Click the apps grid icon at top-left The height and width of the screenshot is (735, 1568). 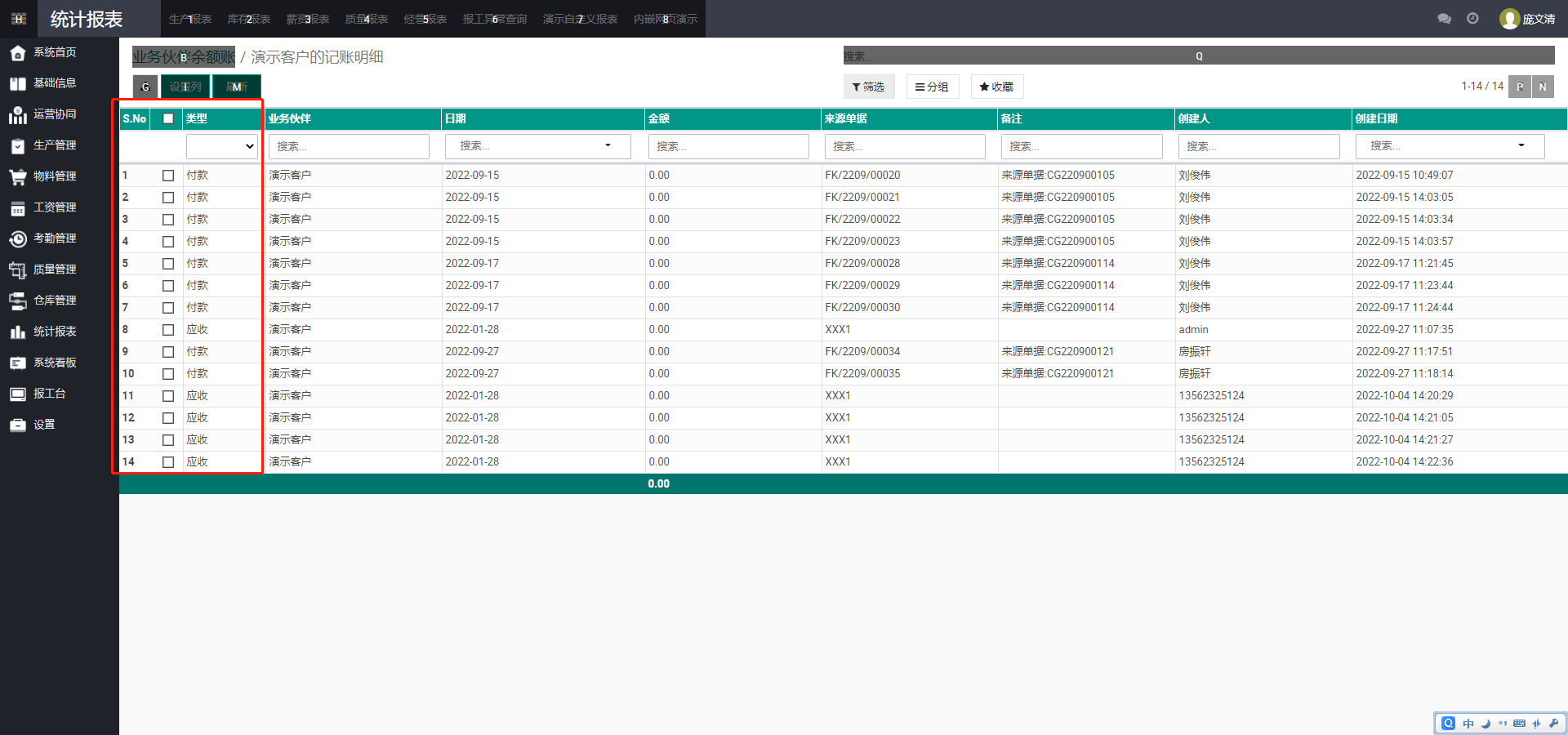pos(19,19)
